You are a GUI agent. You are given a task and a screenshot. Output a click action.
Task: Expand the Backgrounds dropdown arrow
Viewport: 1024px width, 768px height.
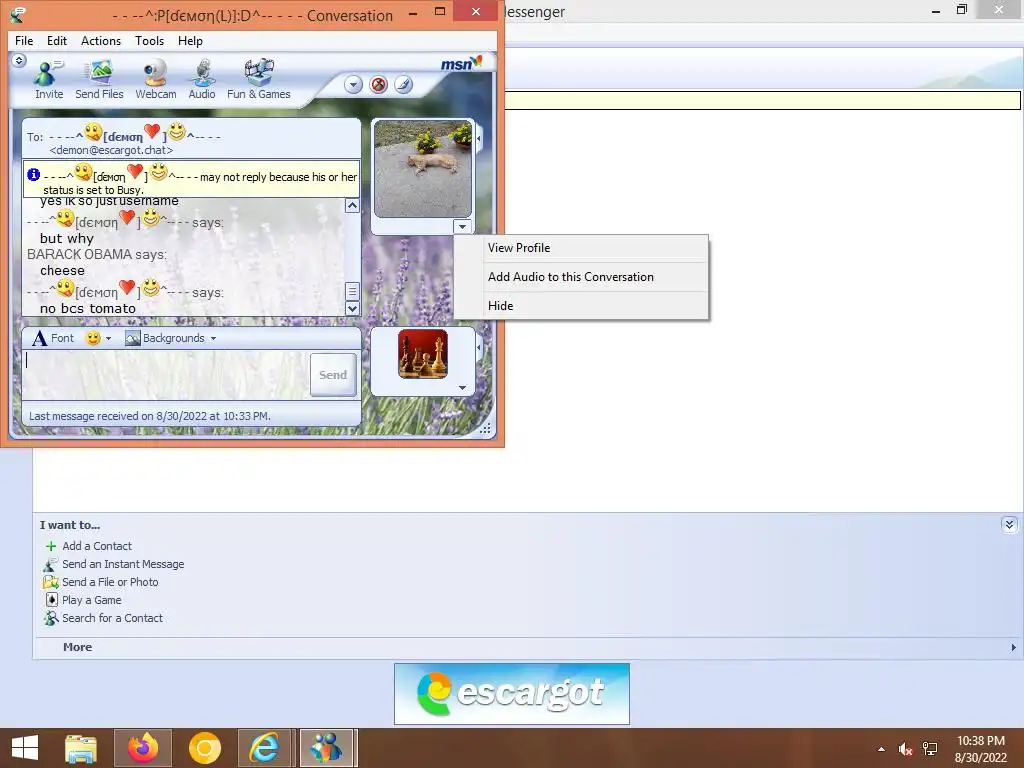(214, 338)
